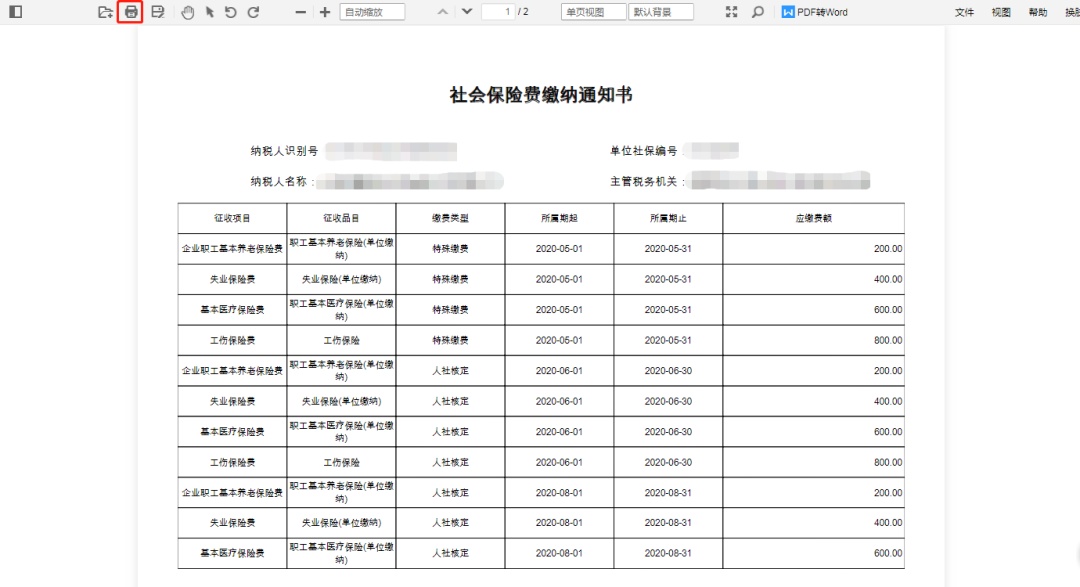
Task: Zoom in with the plus button
Action: coord(324,12)
